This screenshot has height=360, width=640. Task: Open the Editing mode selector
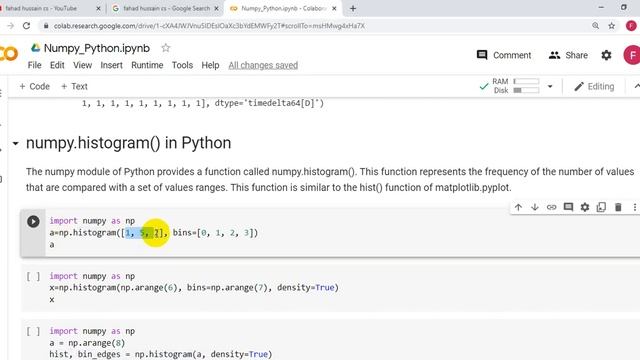(x=594, y=87)
